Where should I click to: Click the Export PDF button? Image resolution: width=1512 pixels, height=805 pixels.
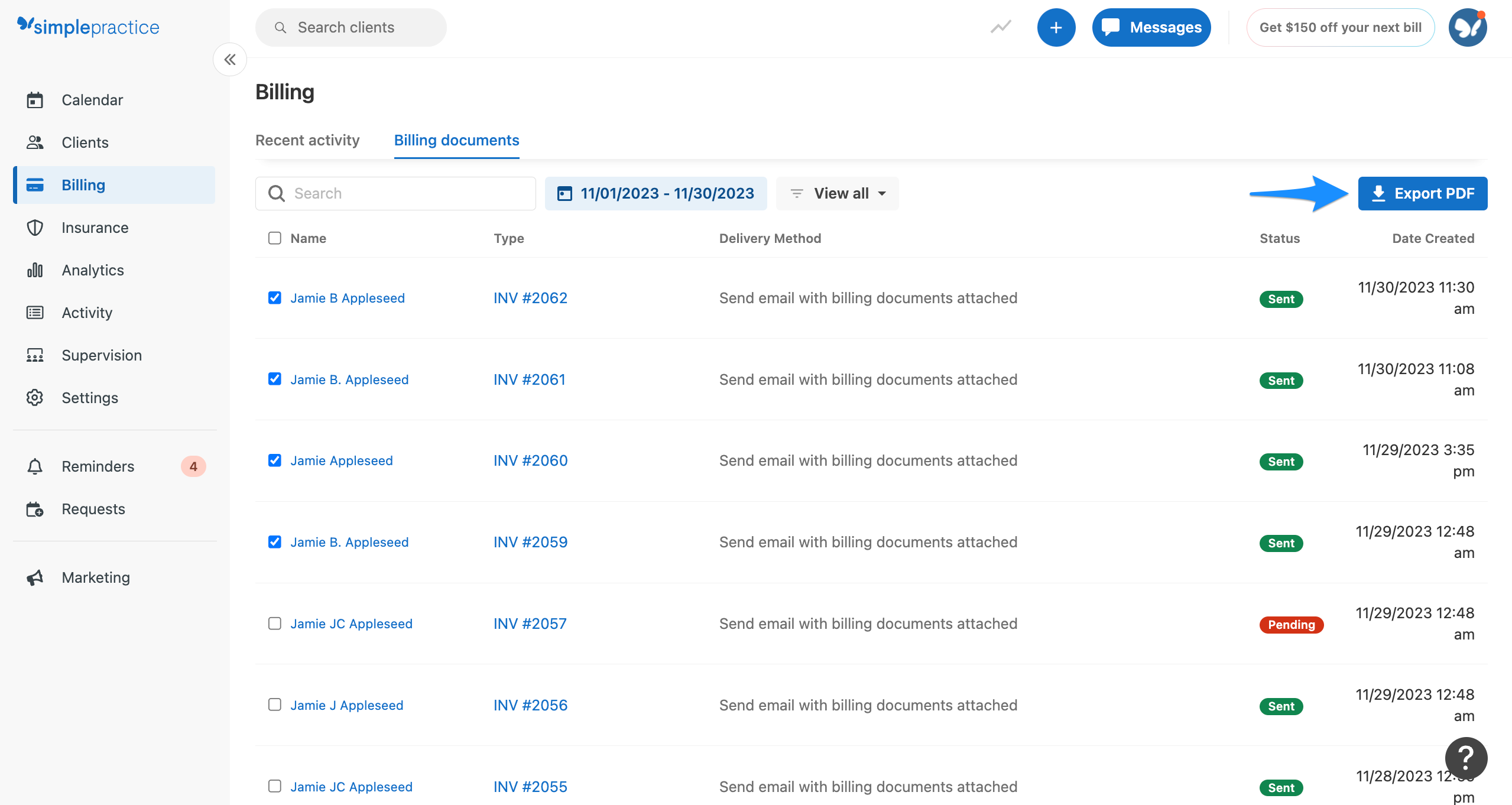tap(1422, 193)
